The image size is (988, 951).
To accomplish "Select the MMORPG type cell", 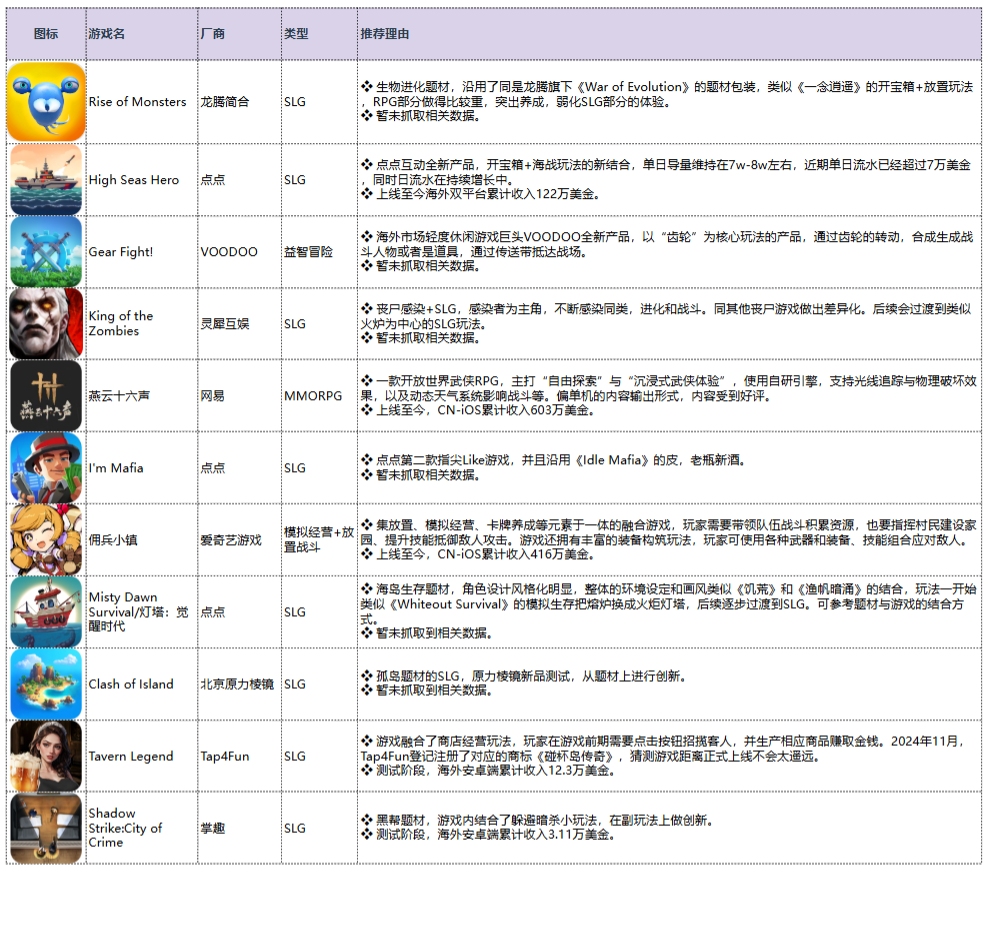I will click(313, 396).
